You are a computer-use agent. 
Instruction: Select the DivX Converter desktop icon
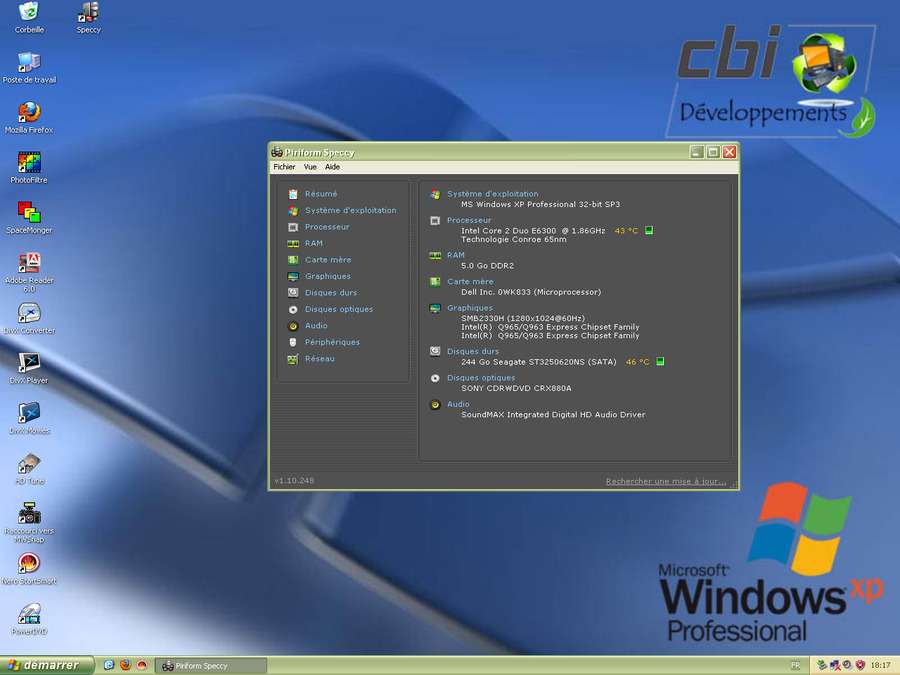tap(29, 319)
